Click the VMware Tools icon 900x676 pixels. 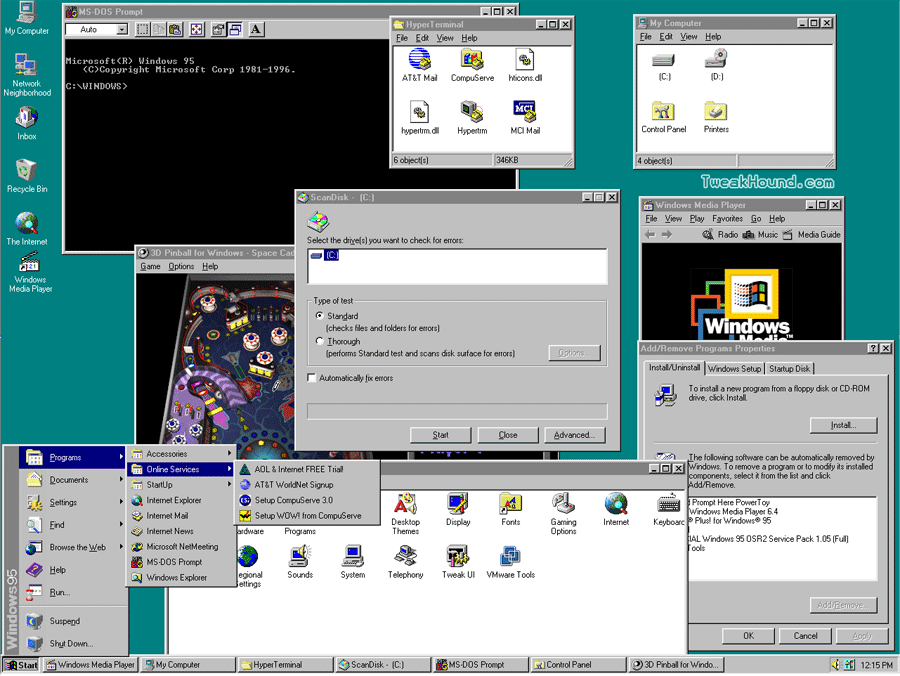pyautogui.click(x=510, y=557)
